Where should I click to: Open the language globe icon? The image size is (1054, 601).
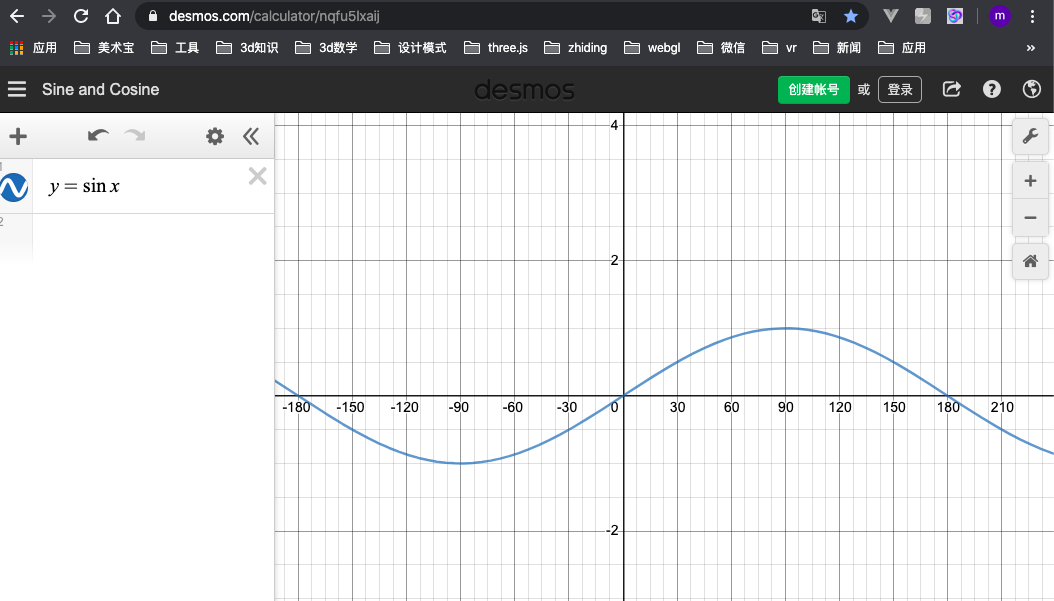point(1032,89)
